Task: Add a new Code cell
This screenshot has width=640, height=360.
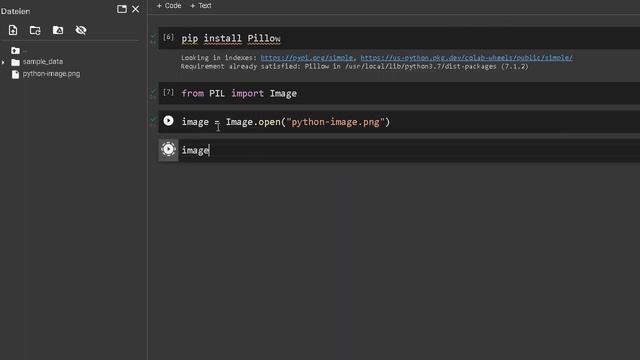Action: [169, 6]
